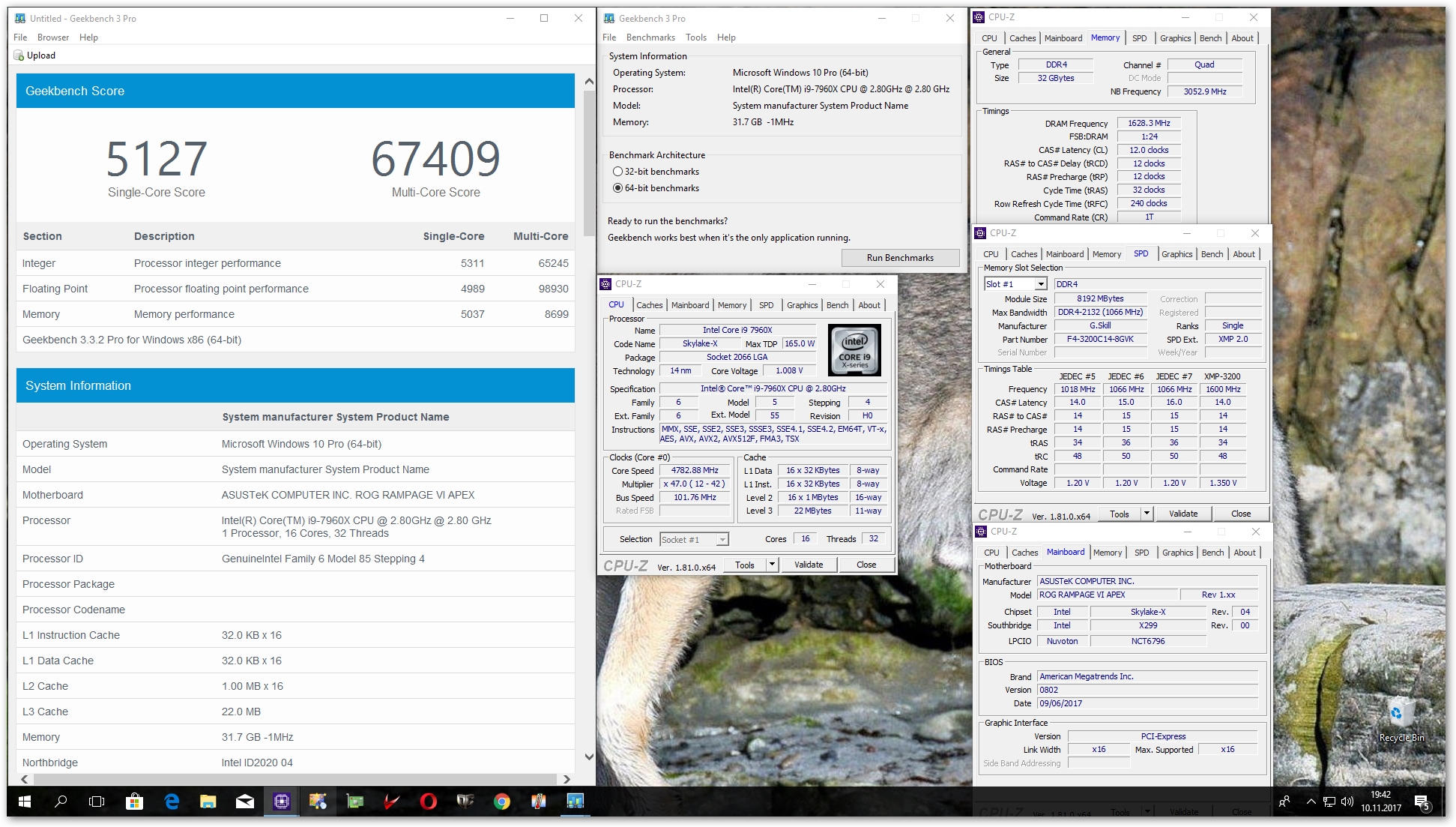Open File Explorer from the taskbar

tap(208, 802)
